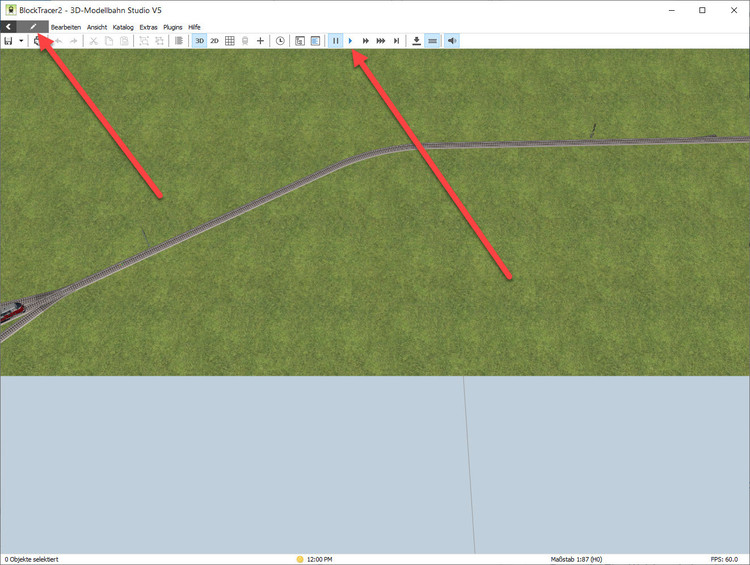Minimize the application window

coord(672,10)
